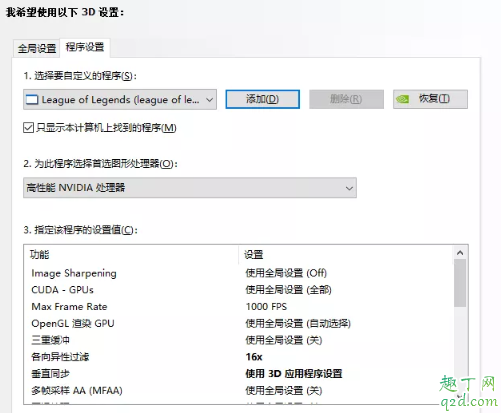Viewport: 501px width, 413px height.
Task: Toggle 只显示本计算机上找到的程序 checkbox
Action: pyautogui.click(x=28, y=128)
